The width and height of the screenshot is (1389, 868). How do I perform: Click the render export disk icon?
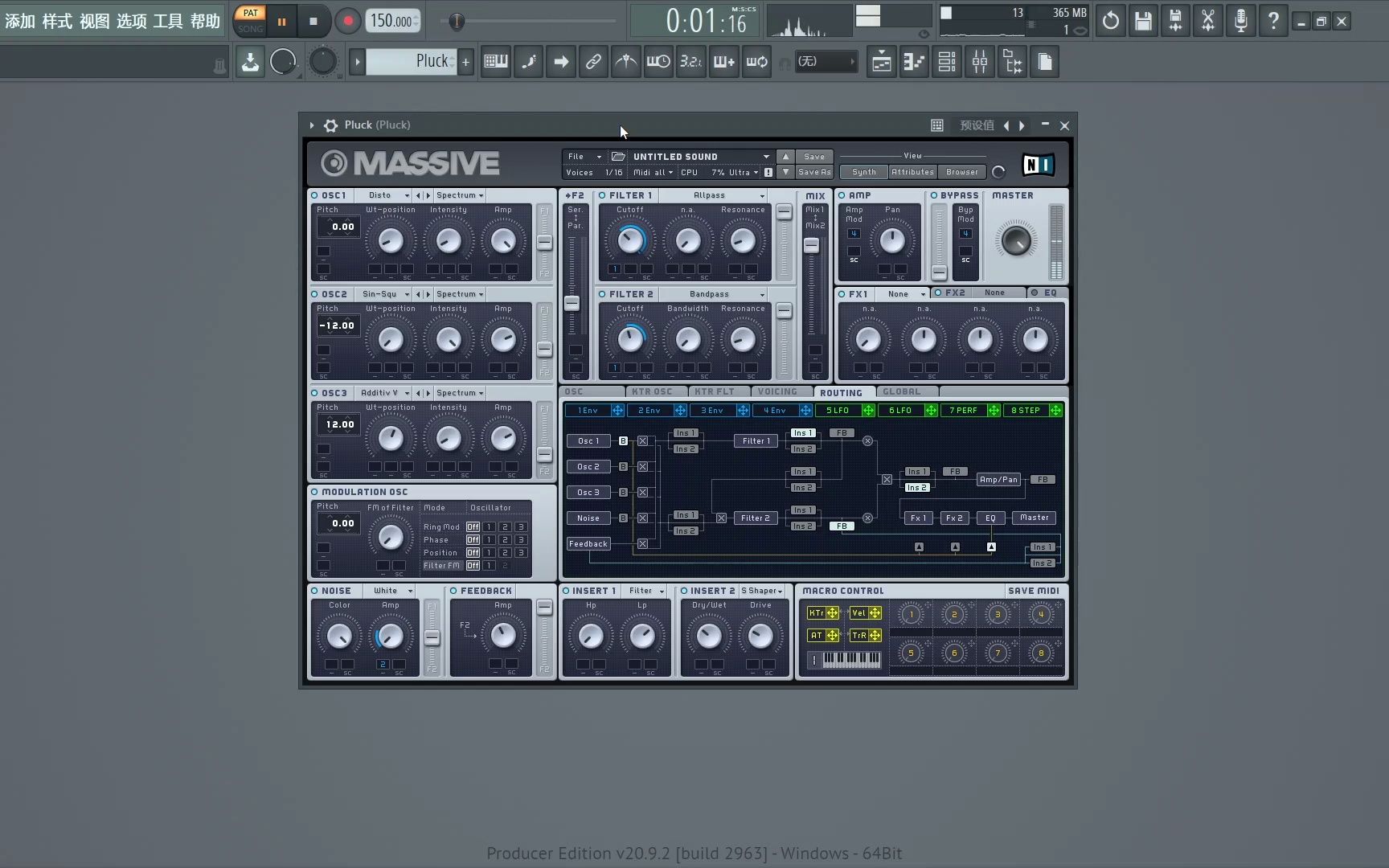point(1175,21)
